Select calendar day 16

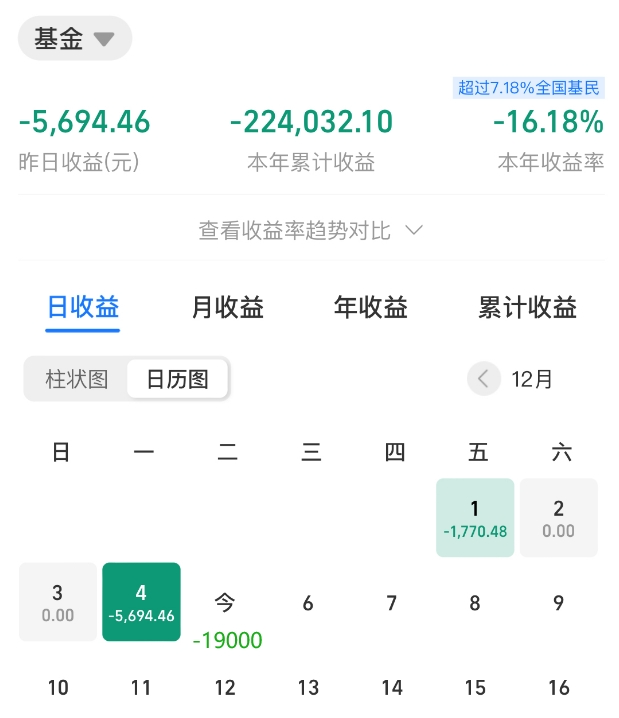pyautogui.click(x=559, y=688)
